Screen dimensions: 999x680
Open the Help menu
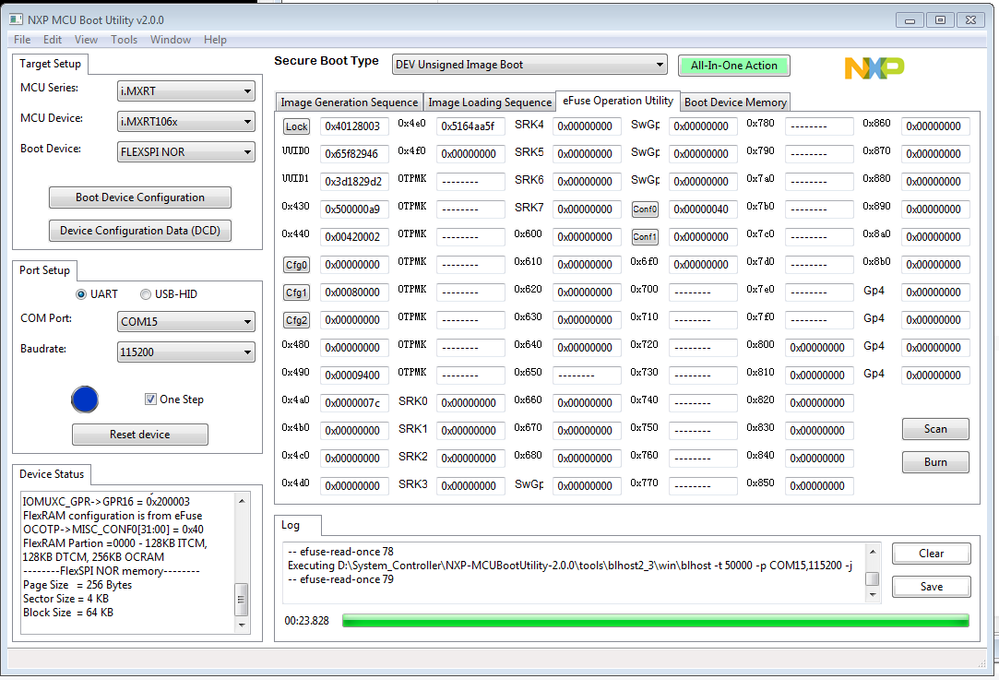pos(215,40)
